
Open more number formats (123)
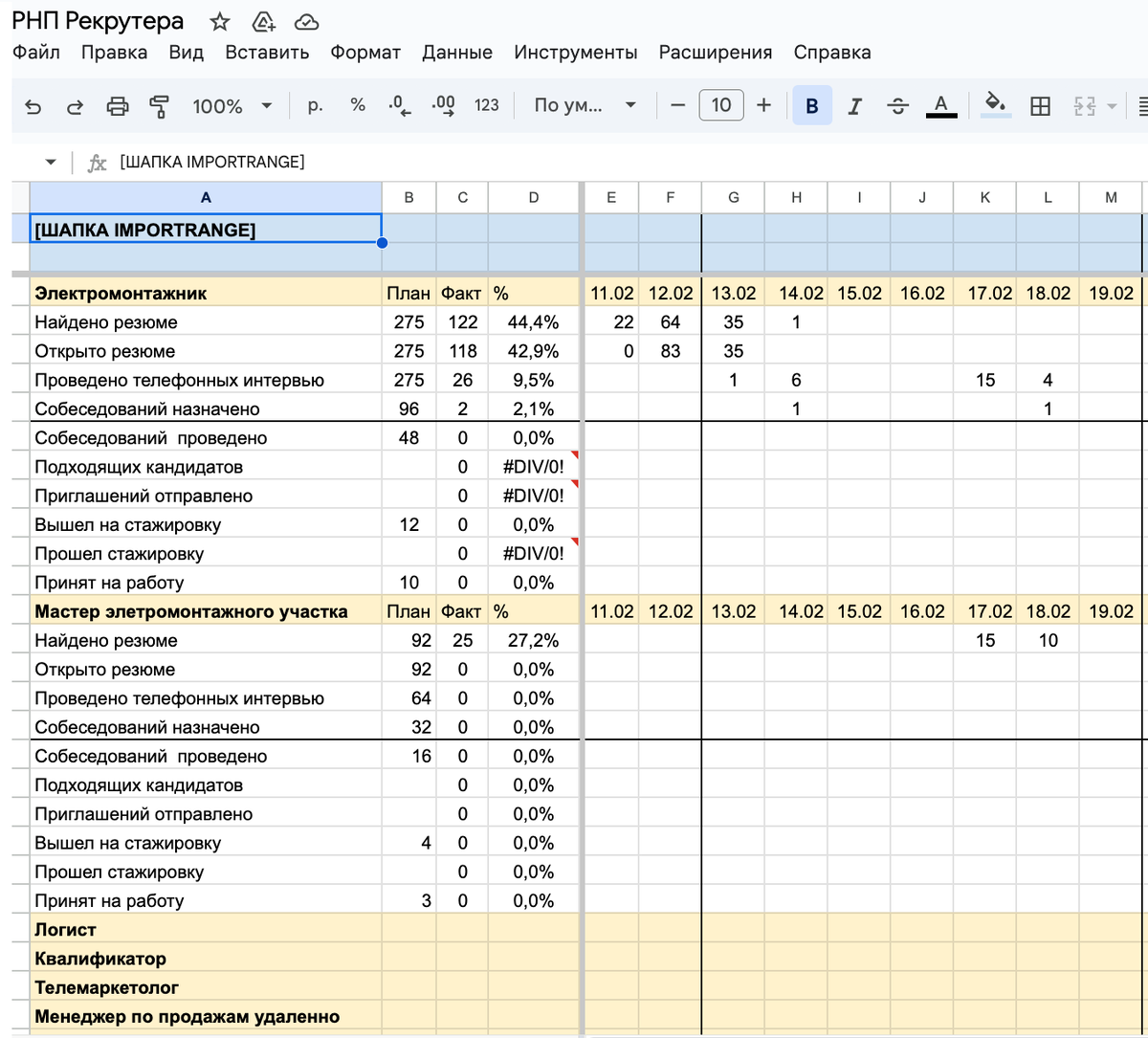[x=487, y=105]
